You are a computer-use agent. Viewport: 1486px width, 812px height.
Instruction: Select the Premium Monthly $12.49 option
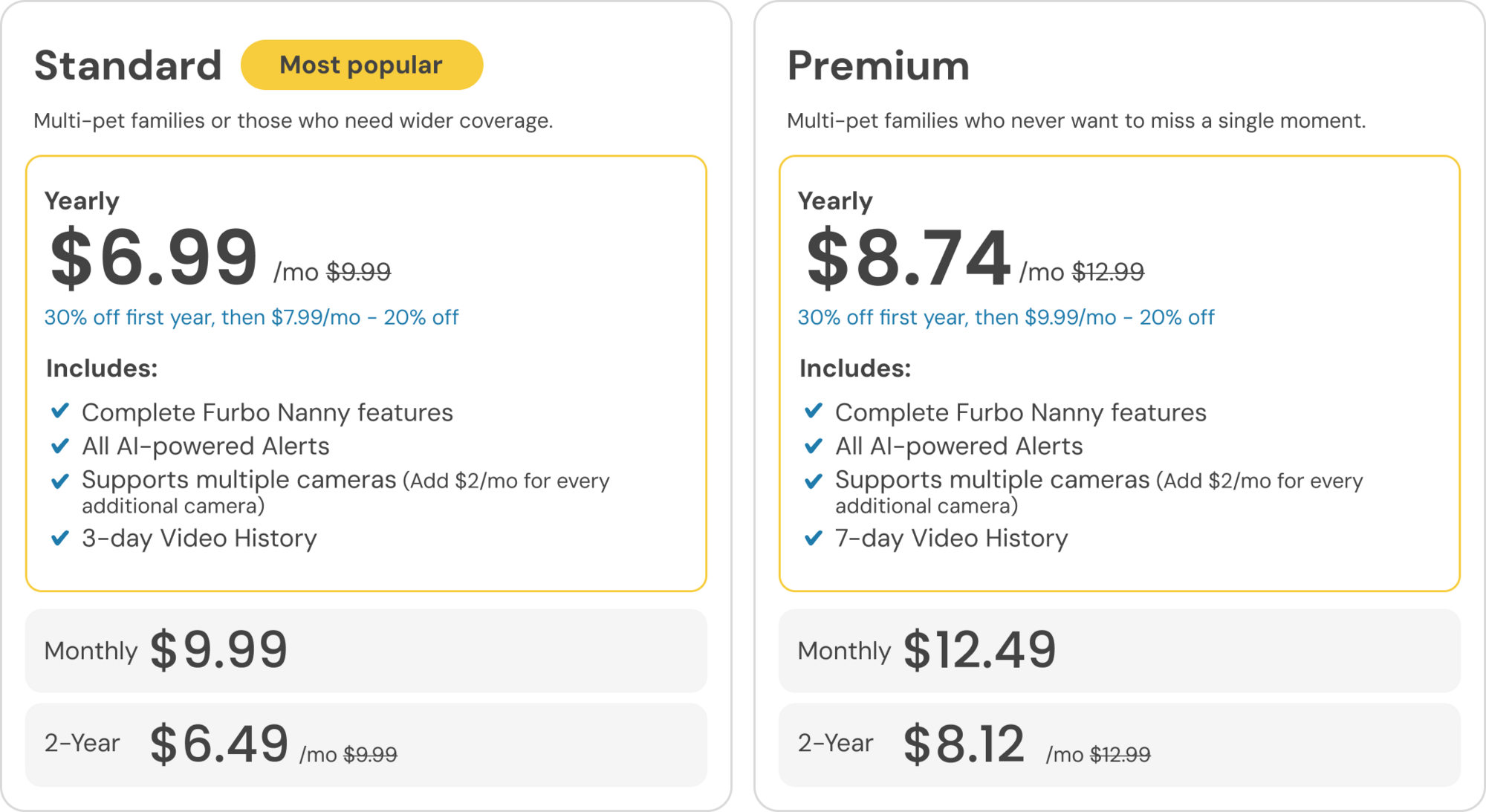[x=1119, y=651]
